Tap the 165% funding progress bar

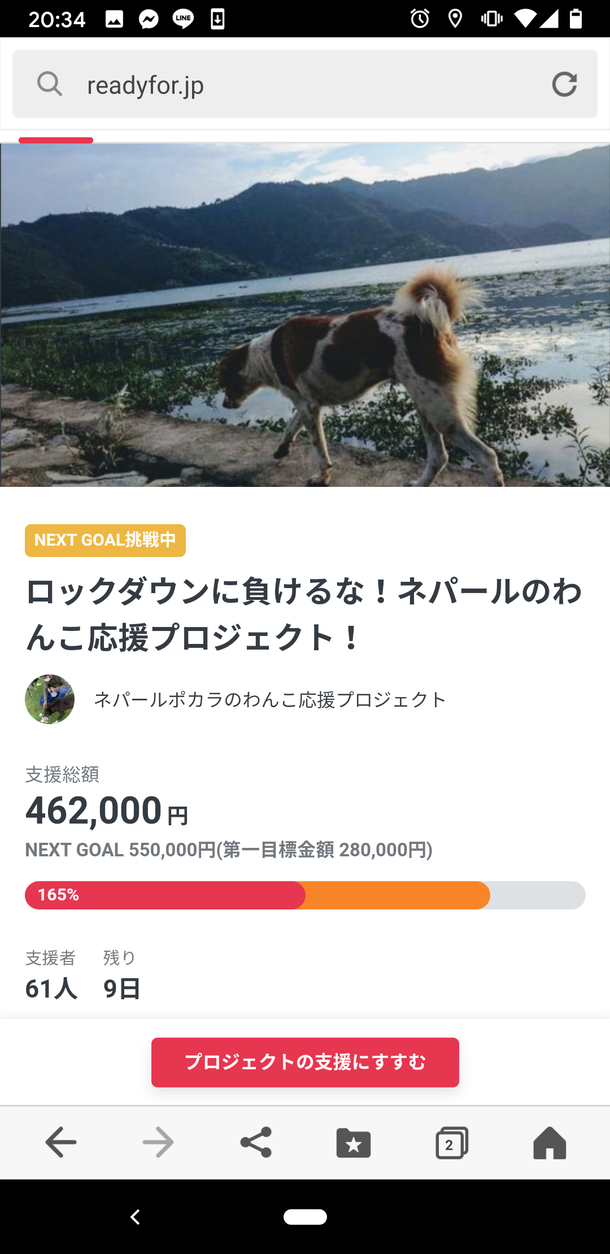point(305,895)
